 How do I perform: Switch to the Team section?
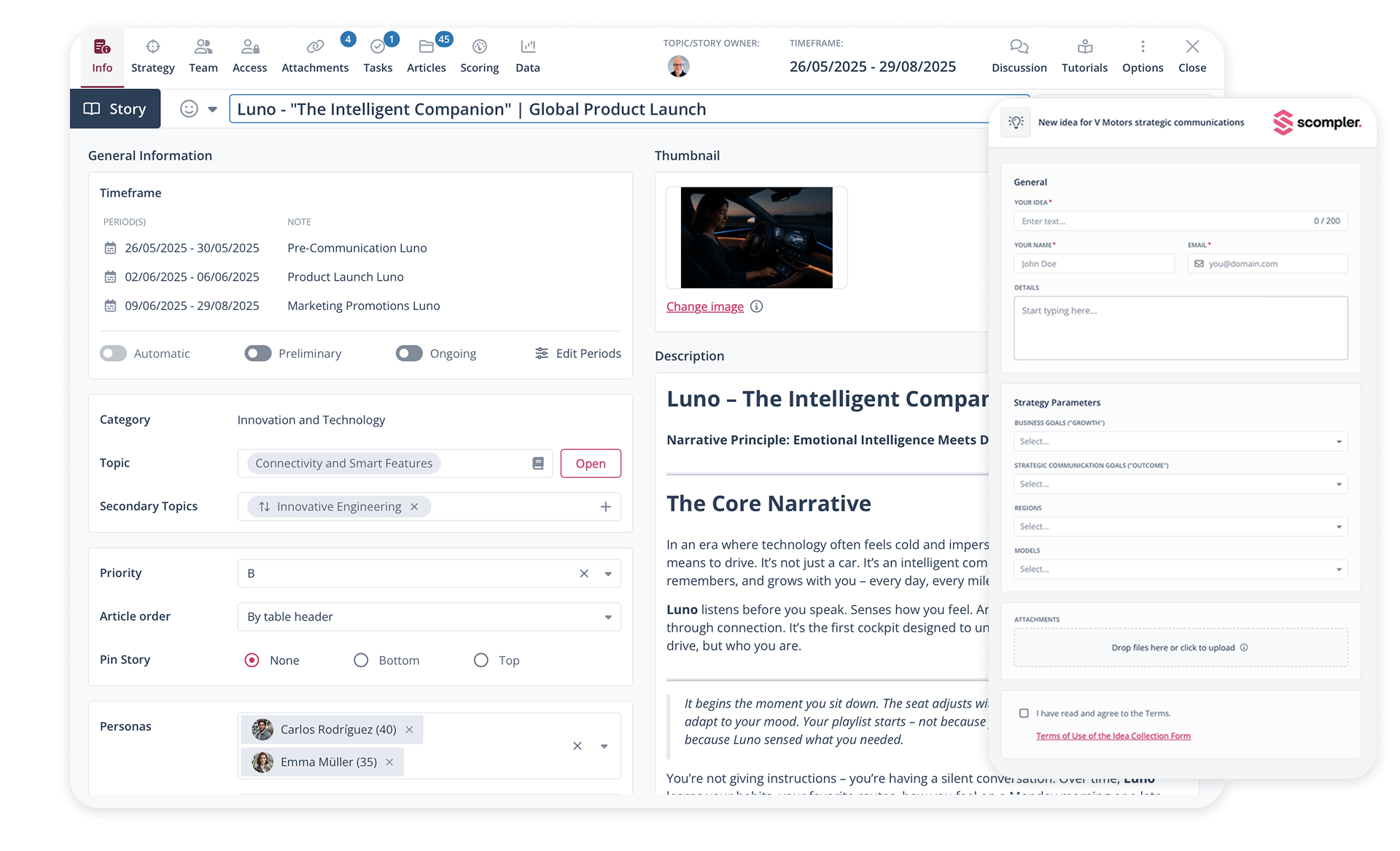coord(203,55)
